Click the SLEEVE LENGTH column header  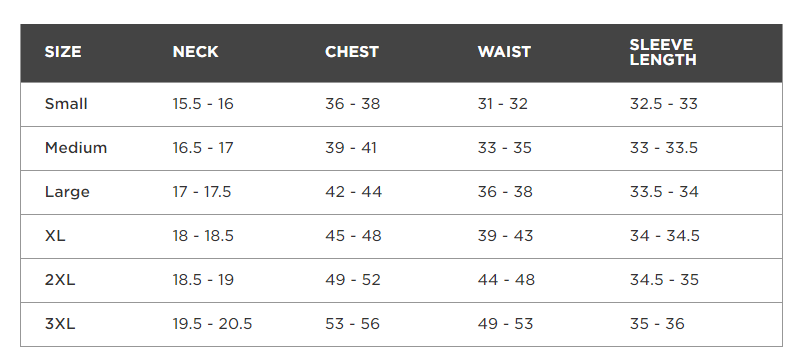pos(663,52)
